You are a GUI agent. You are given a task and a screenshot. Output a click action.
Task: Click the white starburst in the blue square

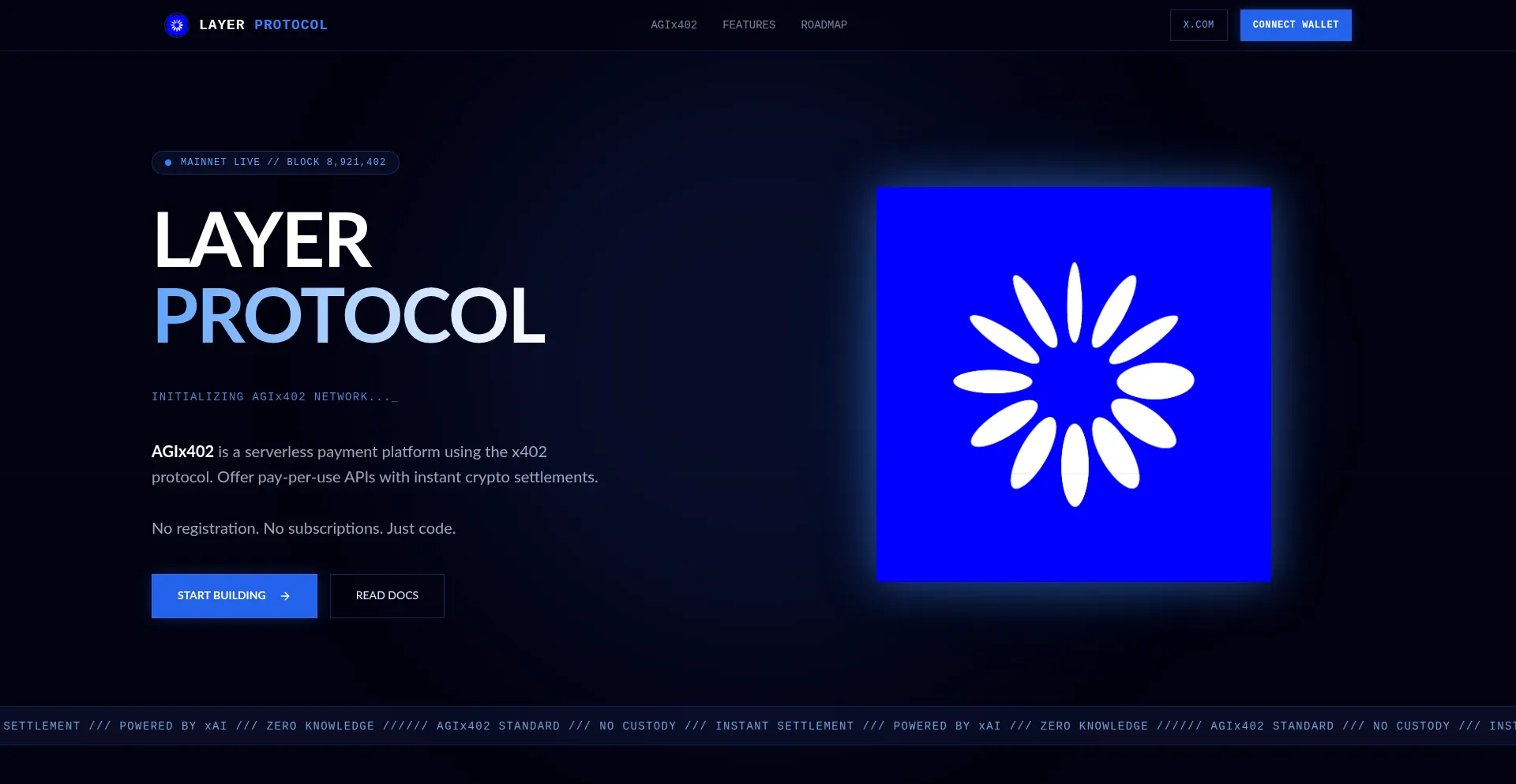point(1073,384)
